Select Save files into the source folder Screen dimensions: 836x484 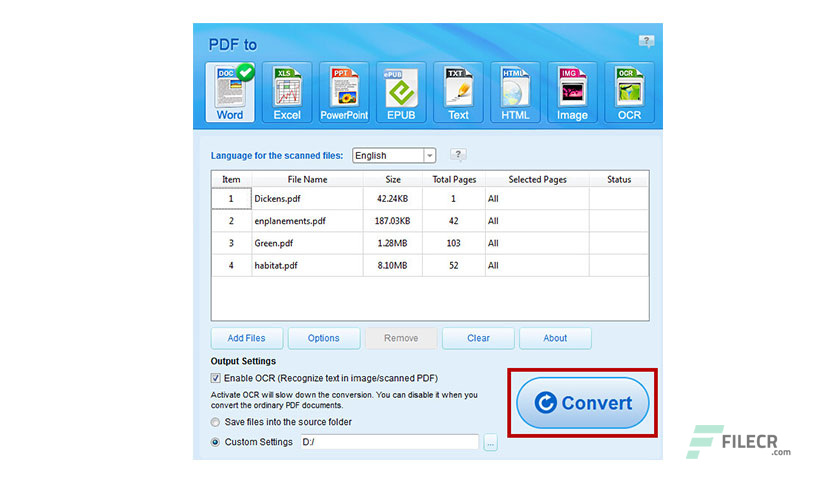pos(215,422)
